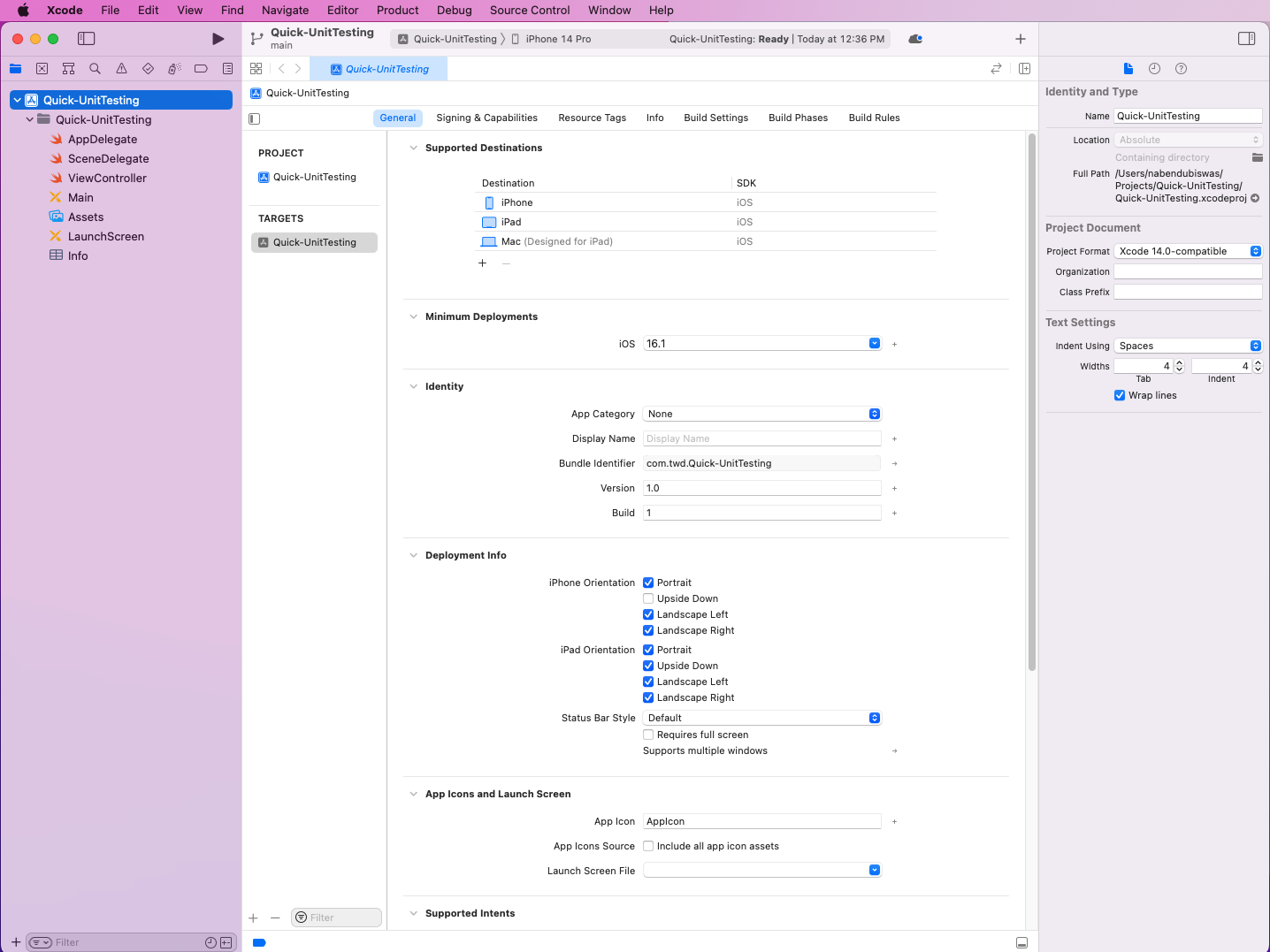Select the File inspector icon
1270x952 pixels.
[1128, 68]
